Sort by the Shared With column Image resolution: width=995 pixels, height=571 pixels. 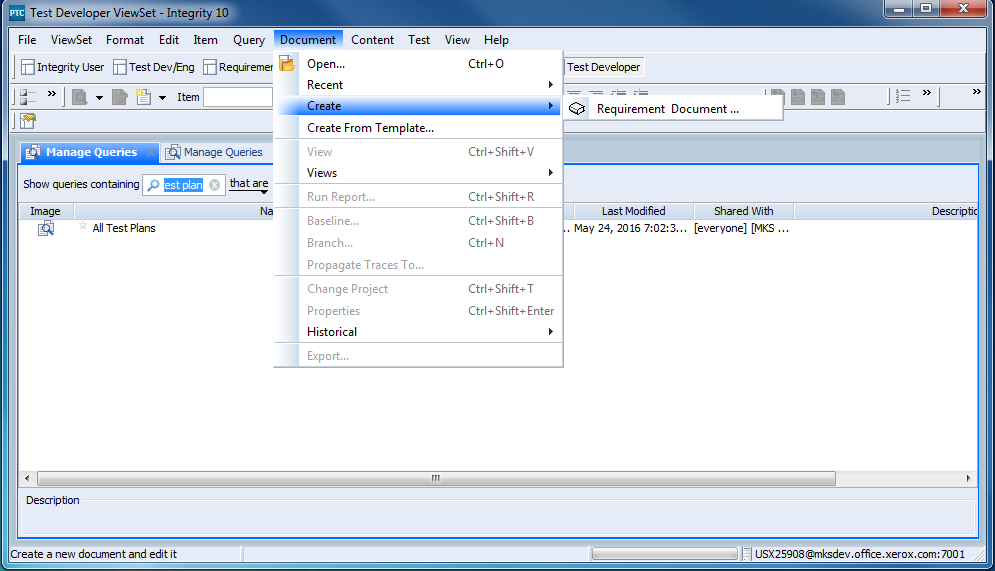744,211
